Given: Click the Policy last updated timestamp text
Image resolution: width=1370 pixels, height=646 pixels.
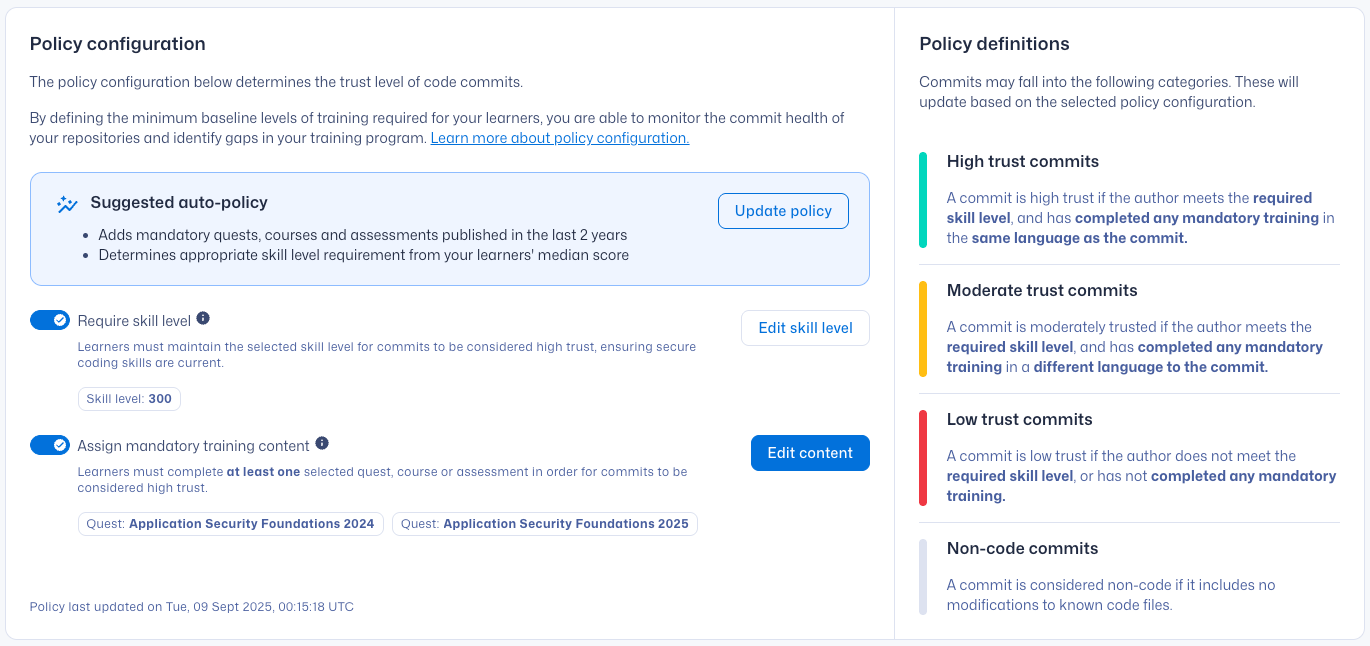Looking at the screenshot, I should pos(191,607).
